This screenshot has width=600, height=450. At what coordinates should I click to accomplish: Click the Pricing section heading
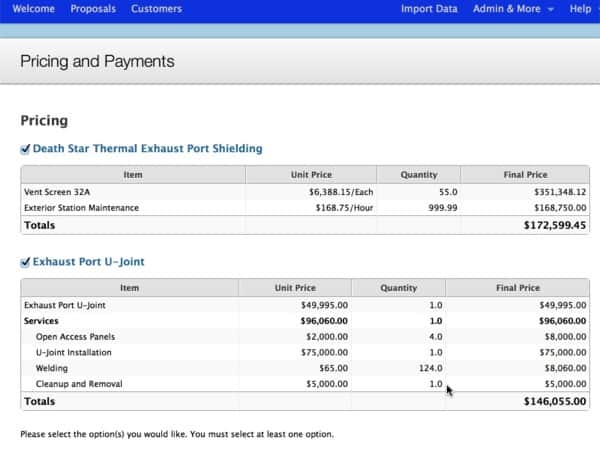point(44,121)
